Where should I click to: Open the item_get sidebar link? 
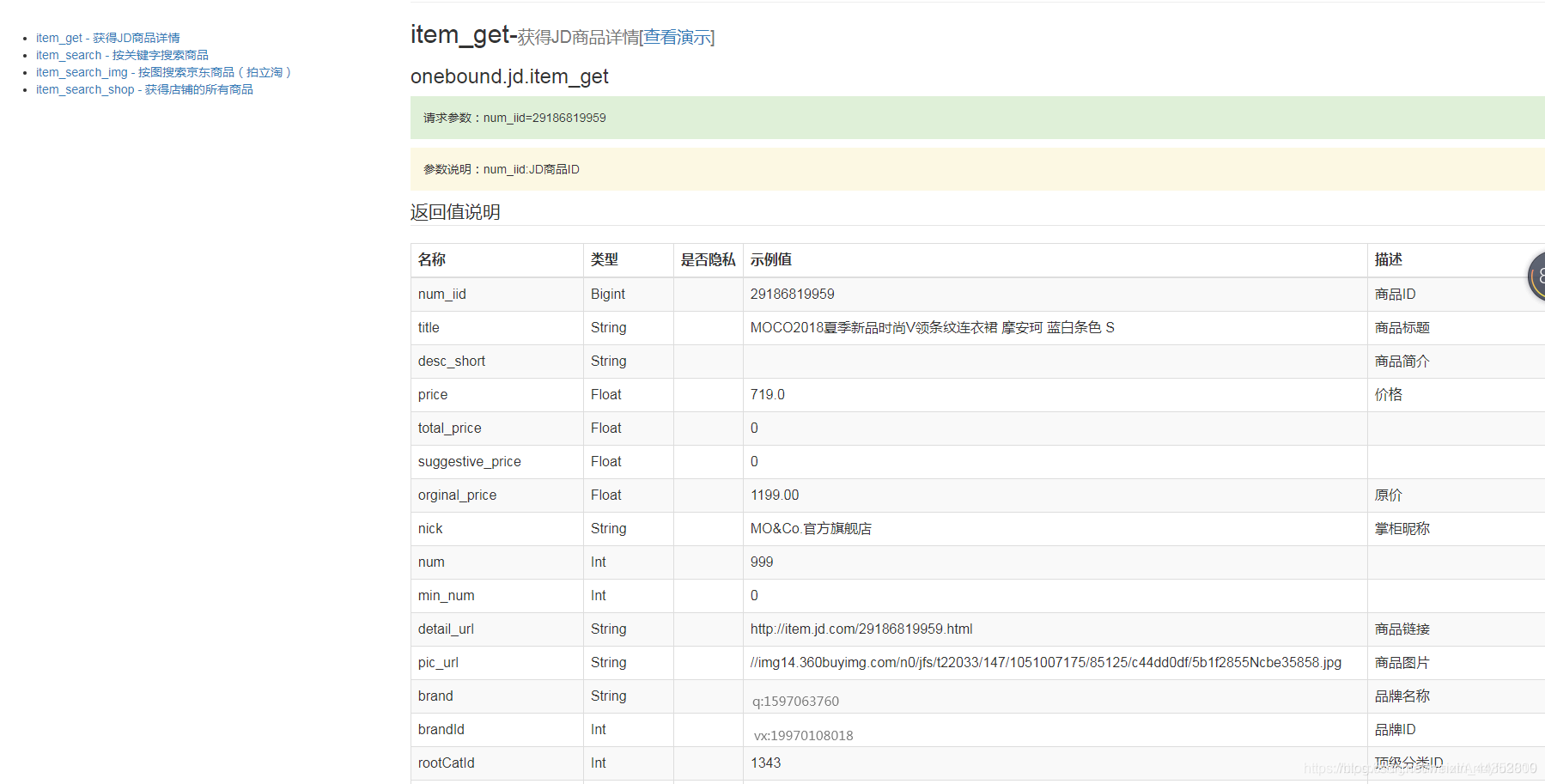[x=108, y=38]
